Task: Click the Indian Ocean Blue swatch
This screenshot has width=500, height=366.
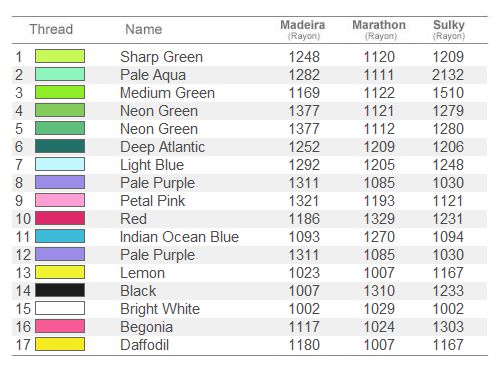Action: 60,236
